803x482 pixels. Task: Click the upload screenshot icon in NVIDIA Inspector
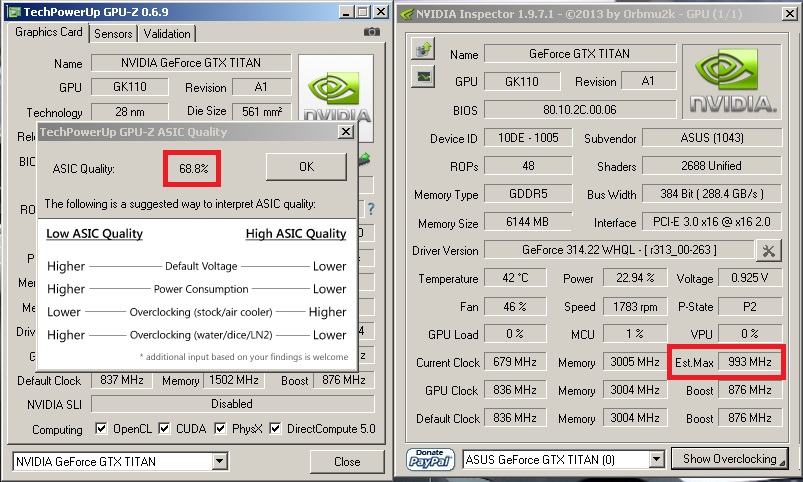click(423, 49)
